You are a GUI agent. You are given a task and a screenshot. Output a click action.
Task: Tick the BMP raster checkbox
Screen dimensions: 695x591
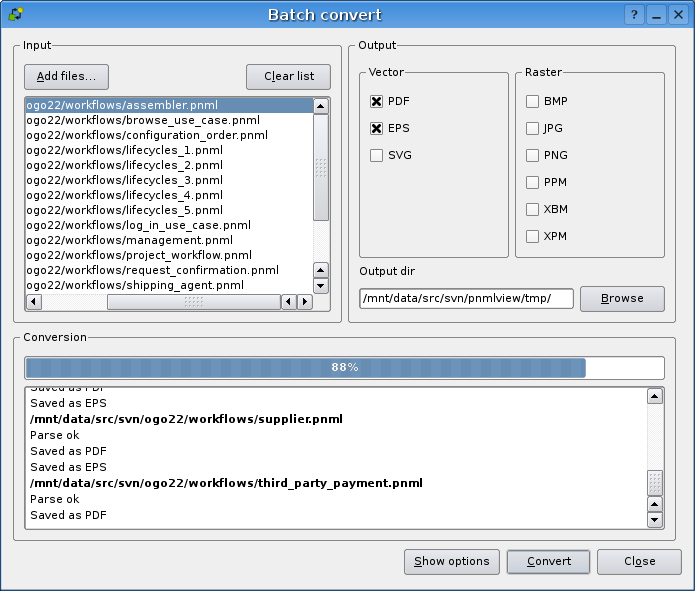point(533,102)
